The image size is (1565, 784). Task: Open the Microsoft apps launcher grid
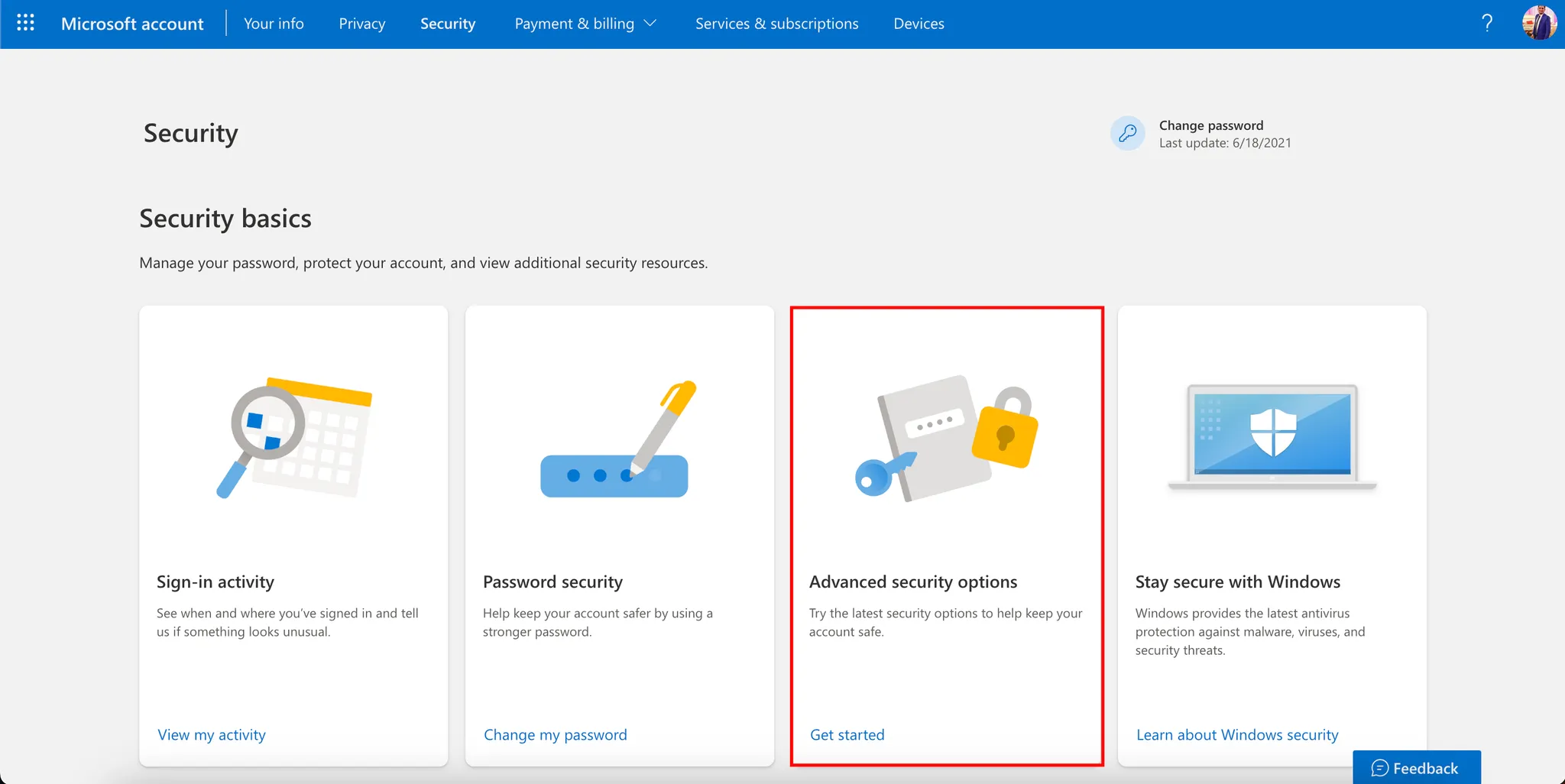[25, 23]
